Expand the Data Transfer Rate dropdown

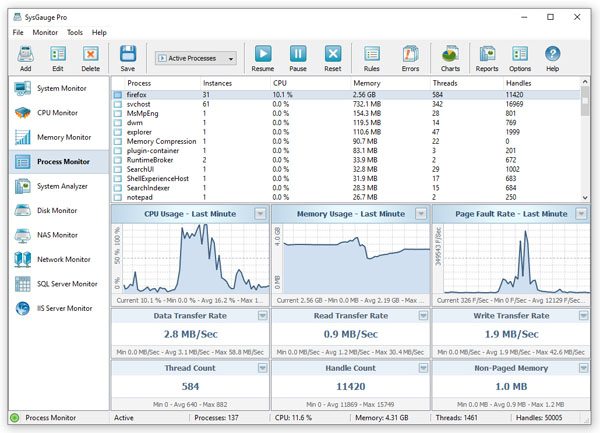[x=262, y=316]
